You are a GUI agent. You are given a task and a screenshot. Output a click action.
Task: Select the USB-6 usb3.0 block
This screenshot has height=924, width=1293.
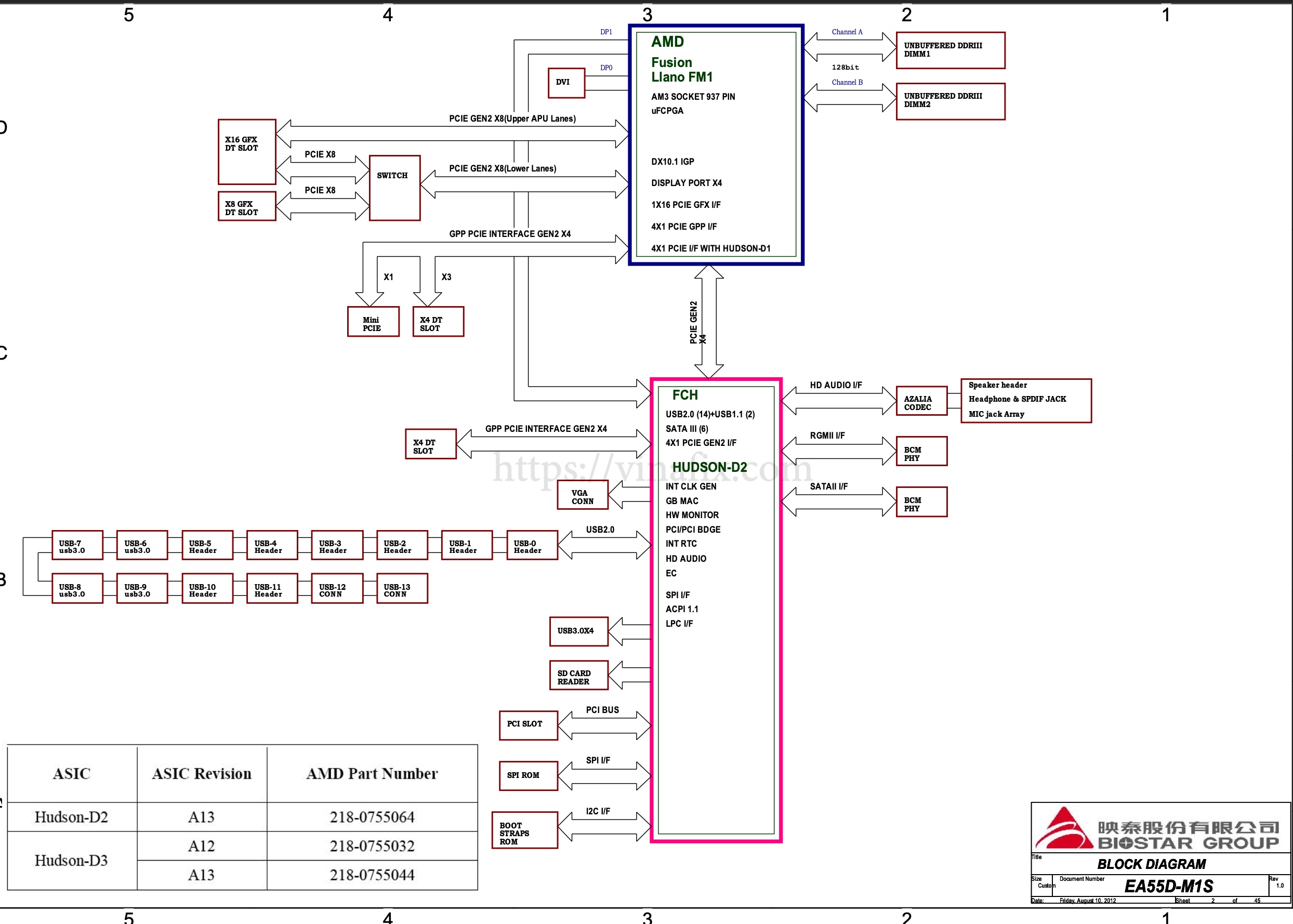click(142, 545)
